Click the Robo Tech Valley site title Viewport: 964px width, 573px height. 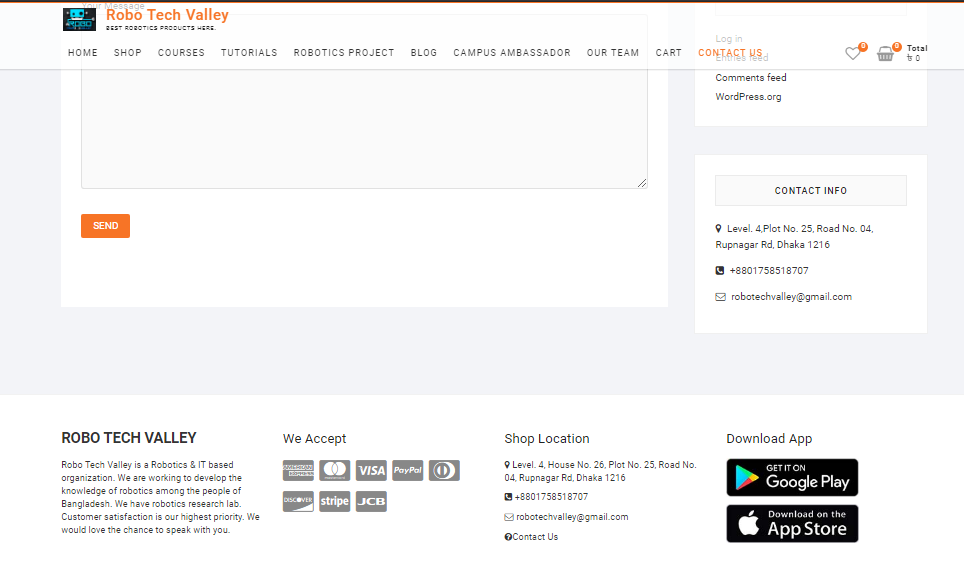pos(167,15)
